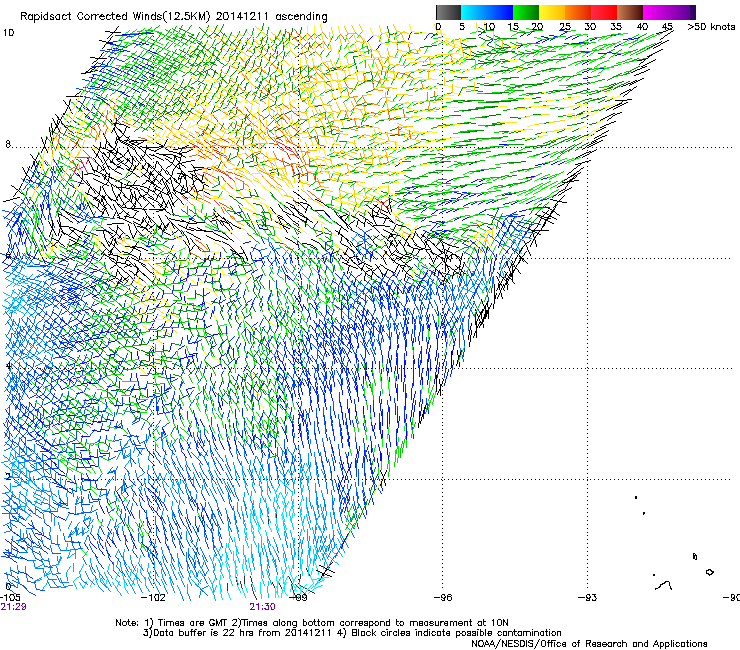Click the orange 25-30 knots color swatch
The width and height of the screenshot is (740, 650).
click(578, 12)
